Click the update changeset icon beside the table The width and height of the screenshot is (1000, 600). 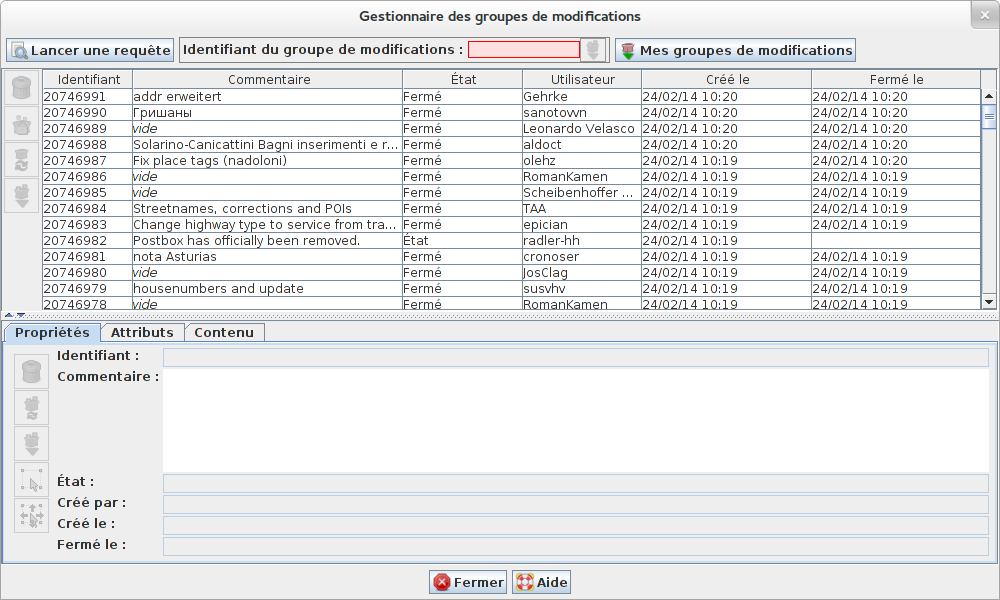coord(21,160)
